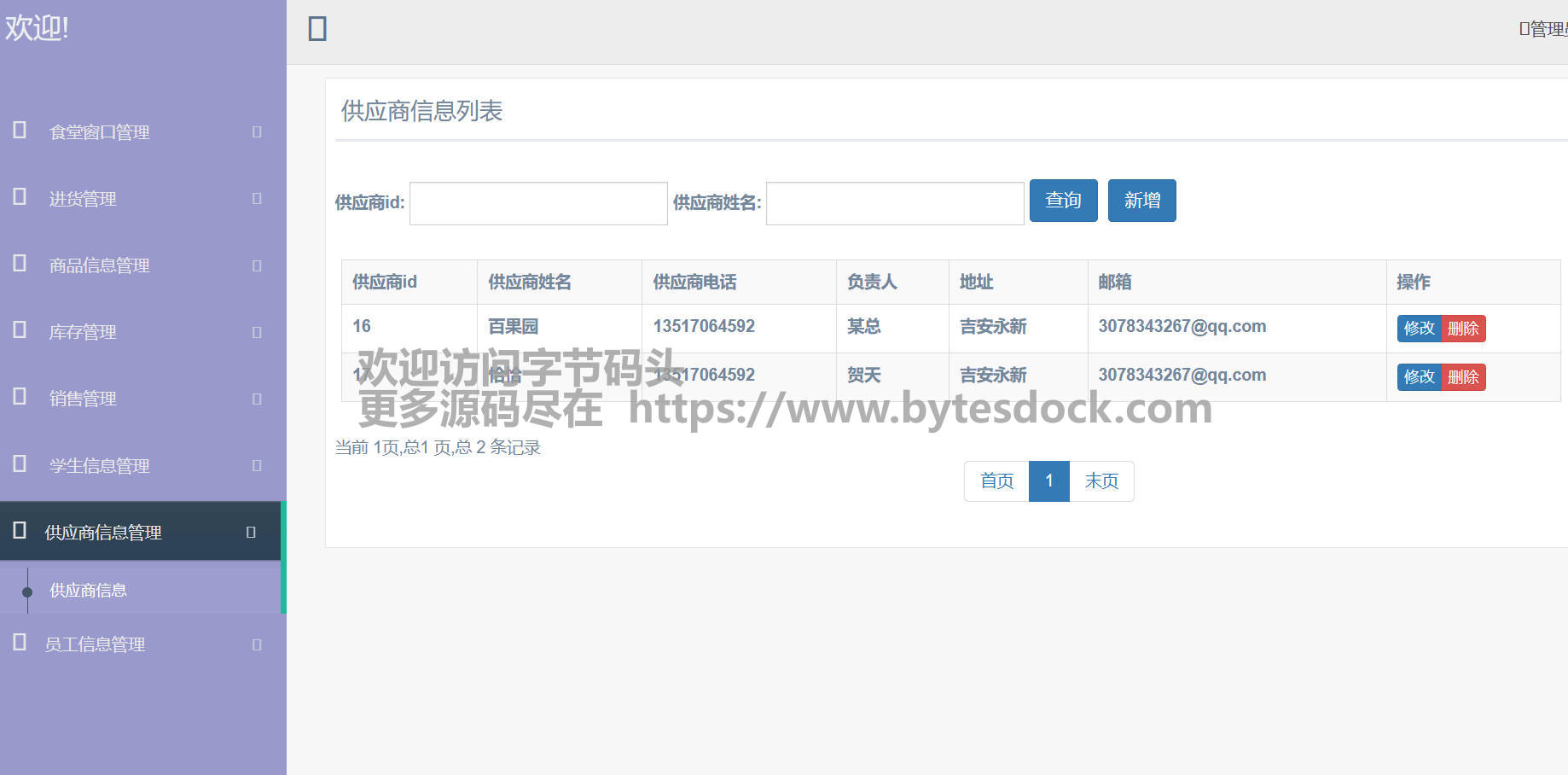1568x775 pixels.
Task: Click the icon beside 进货管理
Action: click(x=20, y=197)
